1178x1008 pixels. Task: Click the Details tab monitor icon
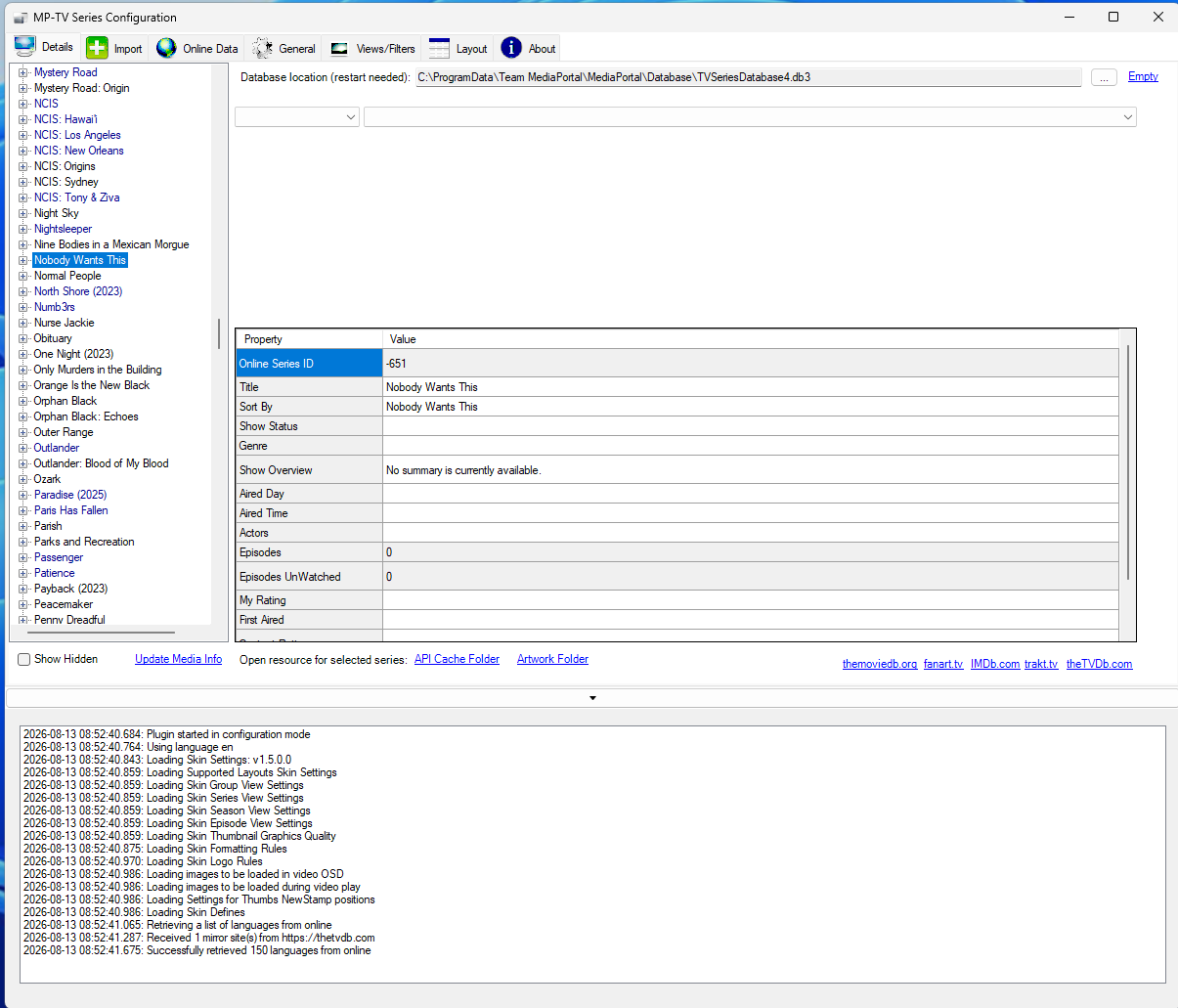24,47
